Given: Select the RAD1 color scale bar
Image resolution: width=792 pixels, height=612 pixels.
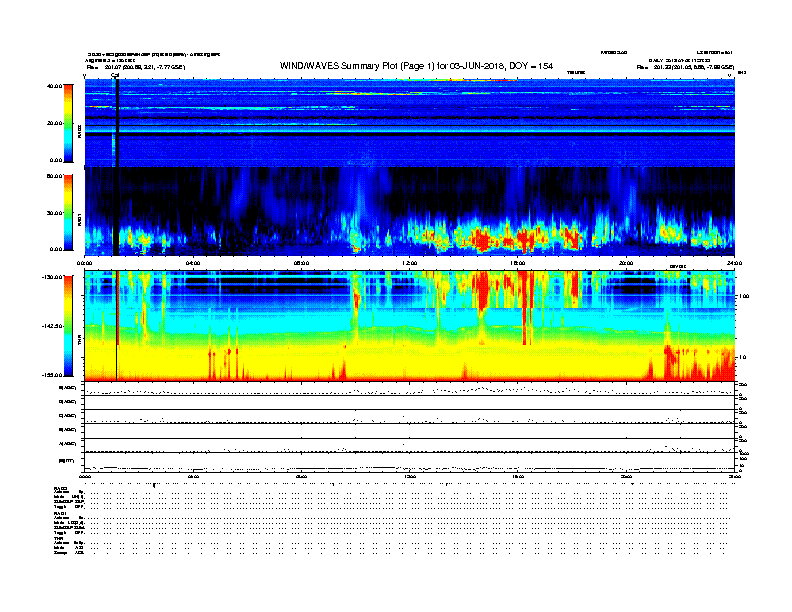Looking at the screenshot, I should (68, 213).
